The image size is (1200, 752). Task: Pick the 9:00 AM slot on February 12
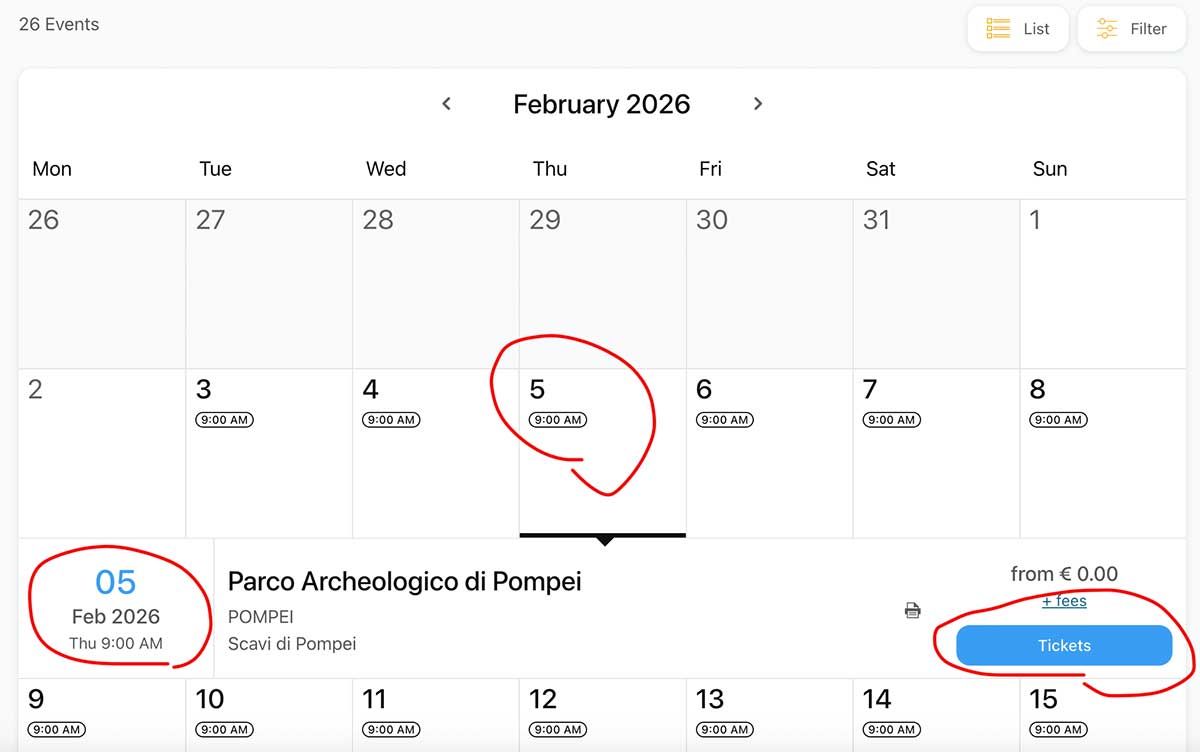coord(558,730)
